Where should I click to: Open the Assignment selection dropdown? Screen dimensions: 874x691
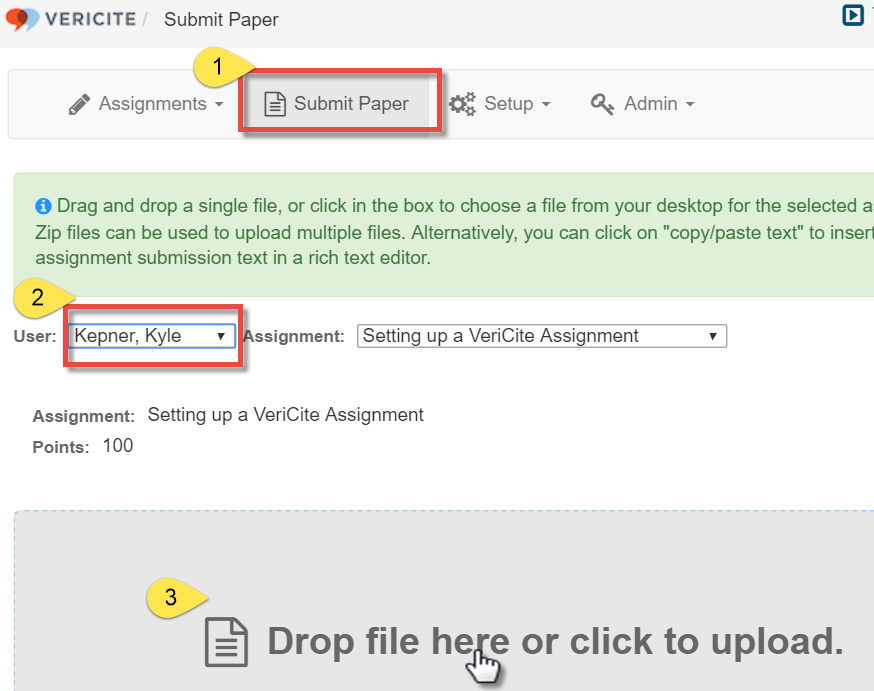[x=541, y=336]
